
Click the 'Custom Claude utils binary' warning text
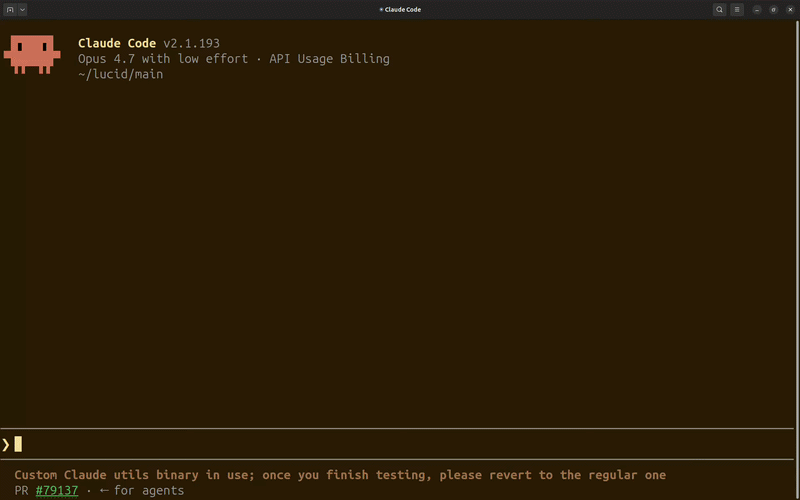pos(340,475)
